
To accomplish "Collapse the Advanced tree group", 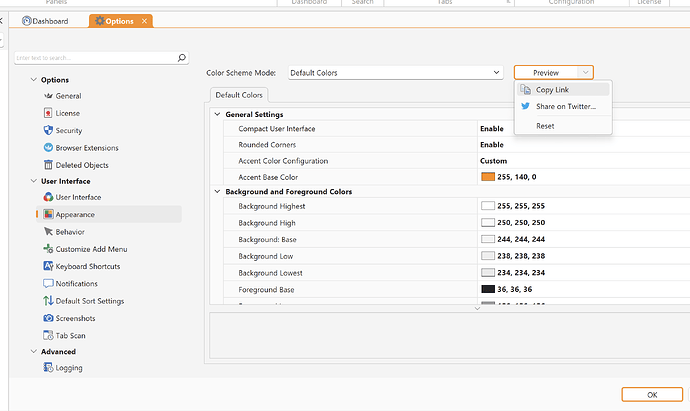I will click(x=33, y=351).
